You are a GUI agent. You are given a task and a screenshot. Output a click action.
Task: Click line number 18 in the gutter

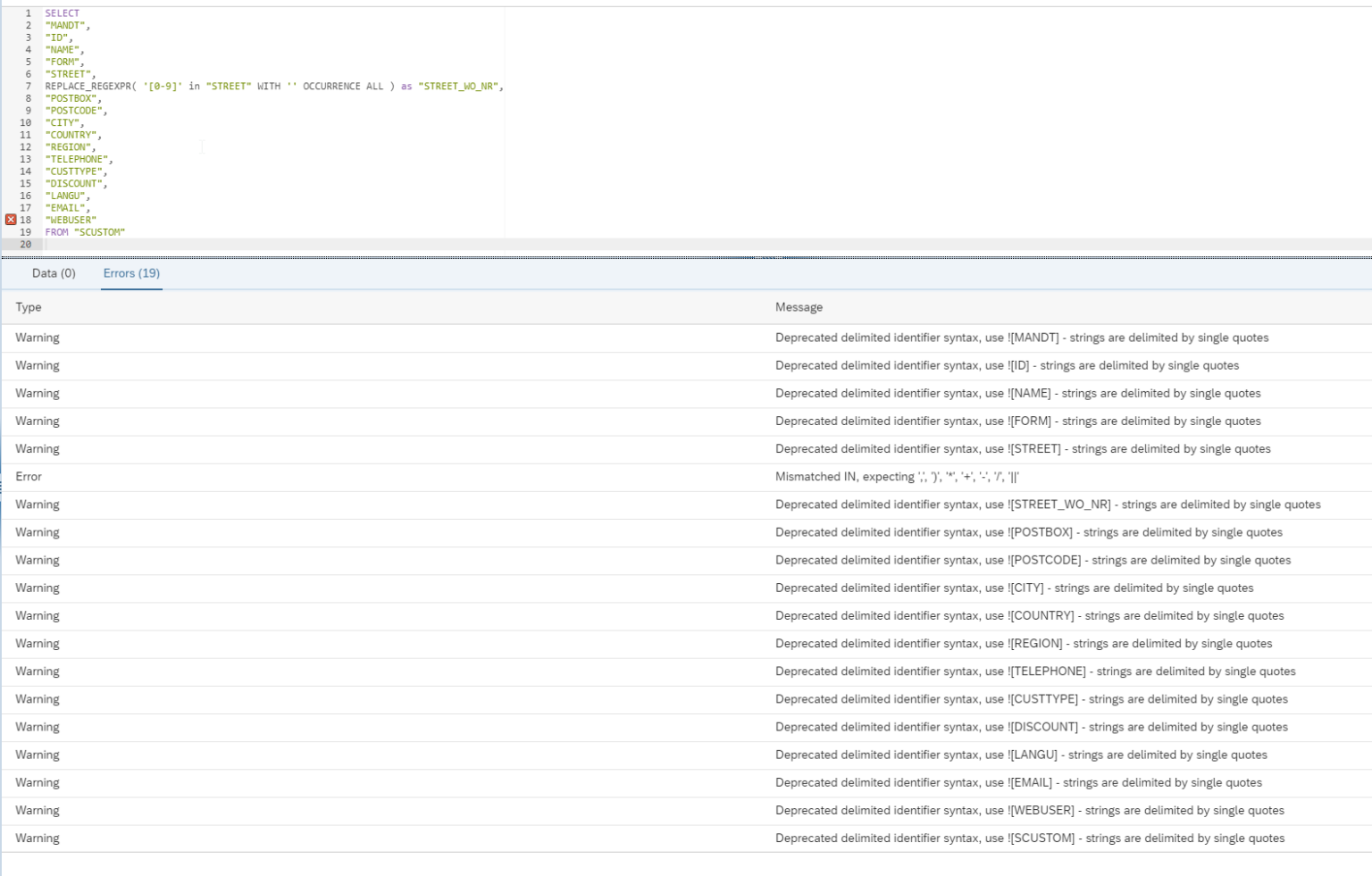[25, 220]
